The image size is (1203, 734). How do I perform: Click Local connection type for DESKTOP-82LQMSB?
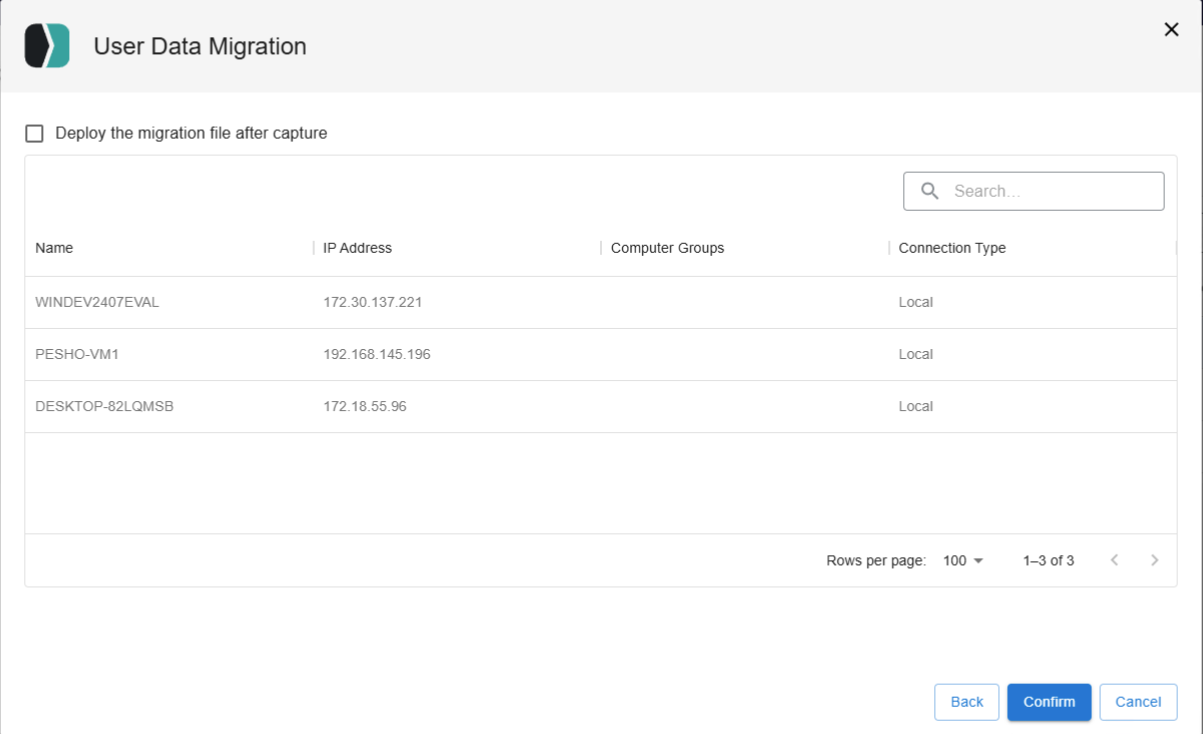915,406
